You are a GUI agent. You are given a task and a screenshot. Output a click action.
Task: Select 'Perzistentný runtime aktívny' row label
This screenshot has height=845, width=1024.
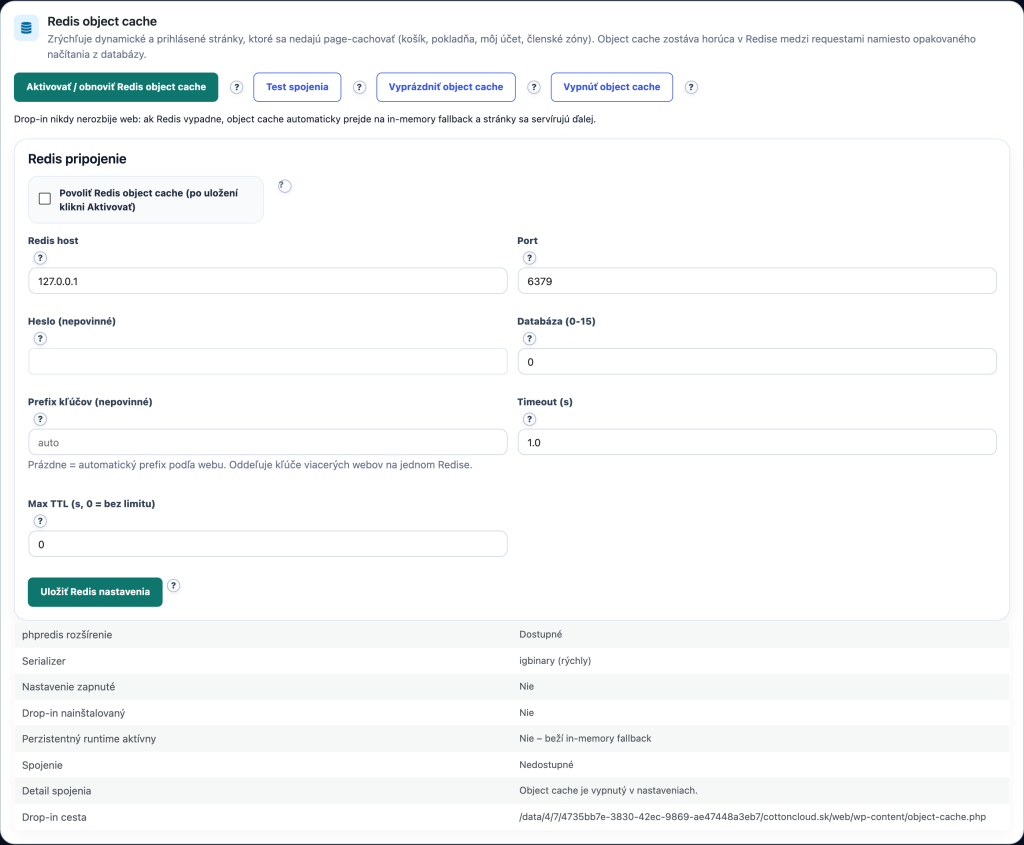pyautogui.click(x=89, y=739)
